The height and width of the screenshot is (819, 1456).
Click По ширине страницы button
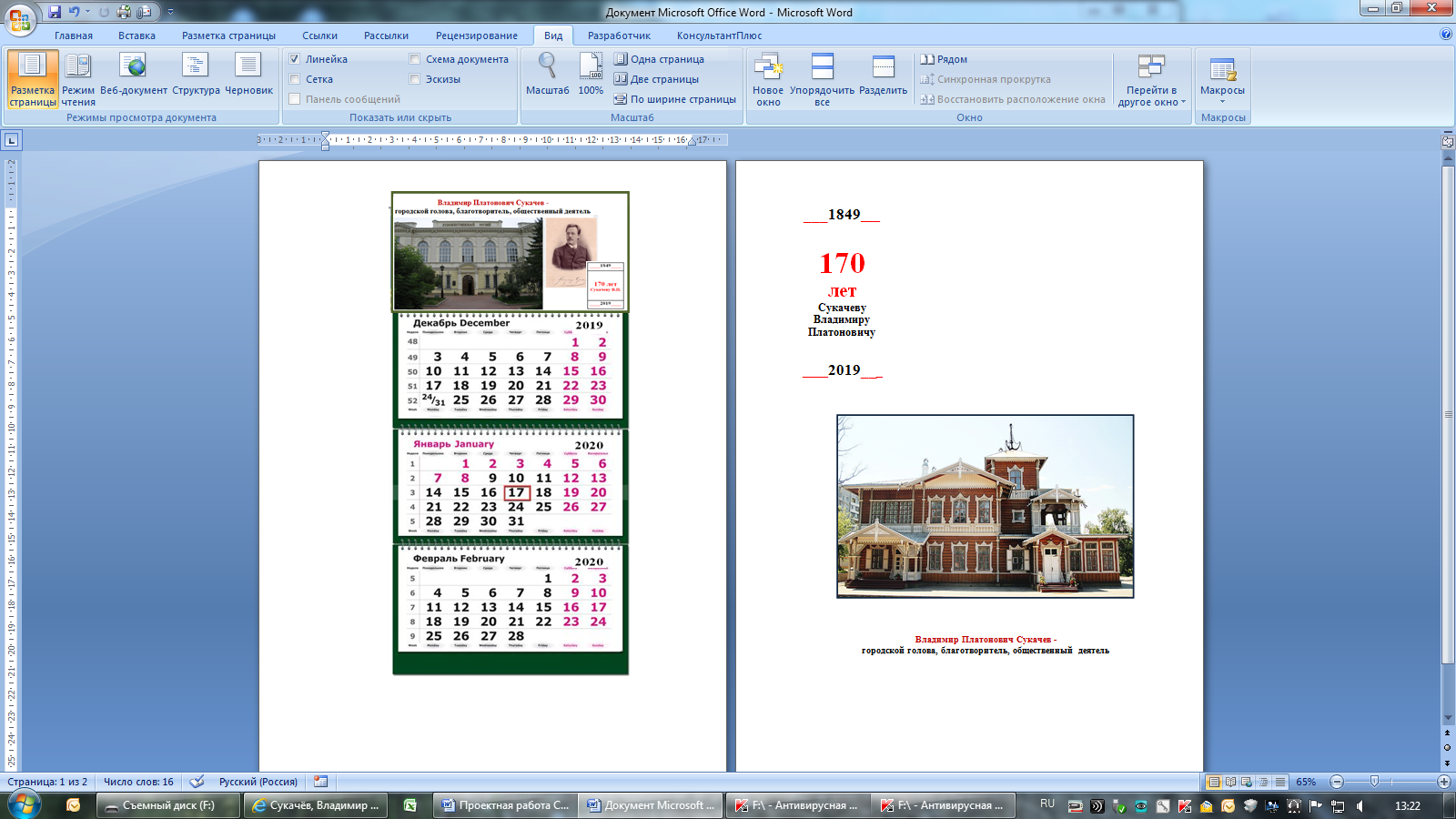(x=674, y=99)
